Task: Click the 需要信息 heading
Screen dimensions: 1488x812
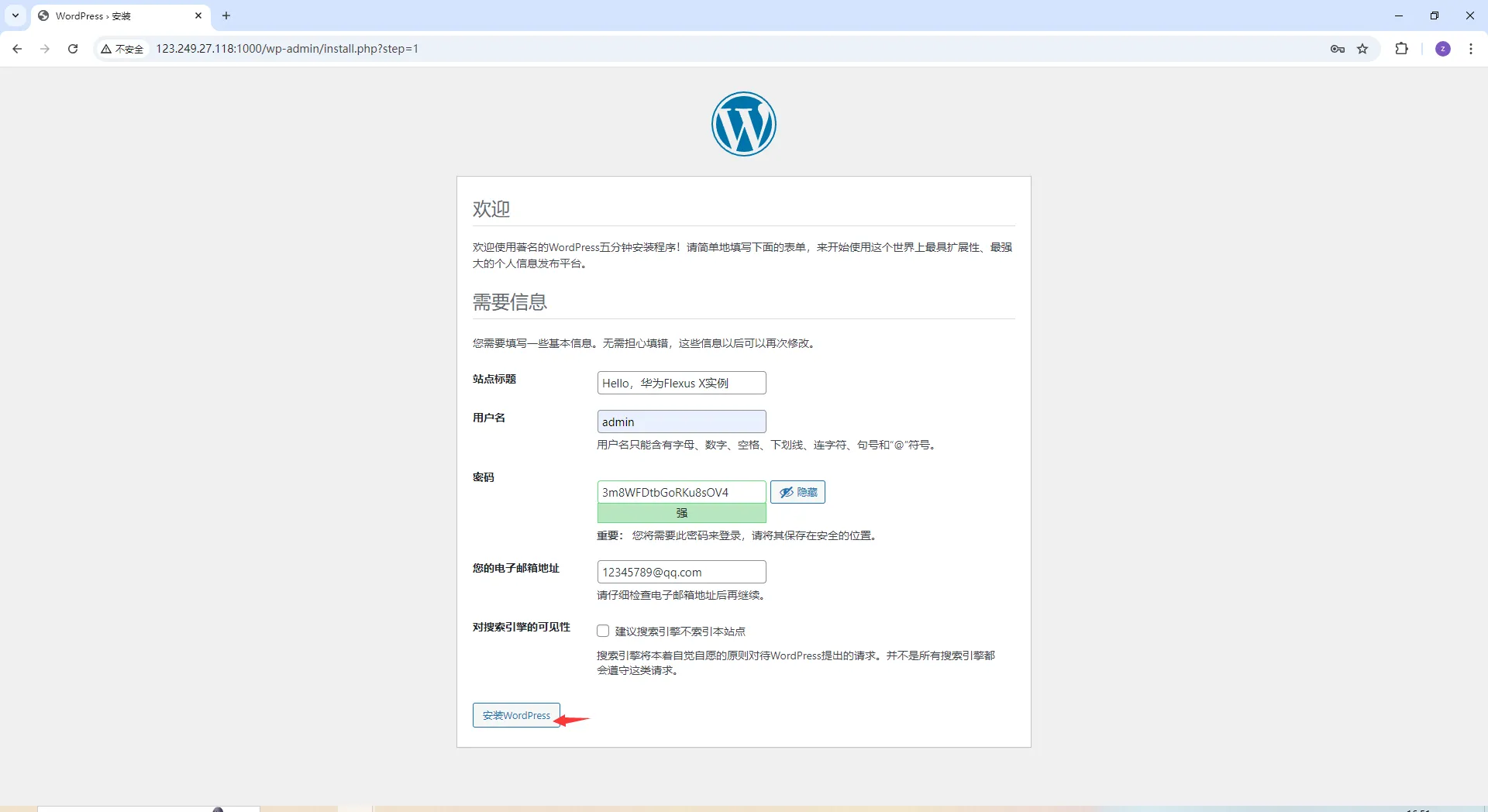Action: (510, 301)
